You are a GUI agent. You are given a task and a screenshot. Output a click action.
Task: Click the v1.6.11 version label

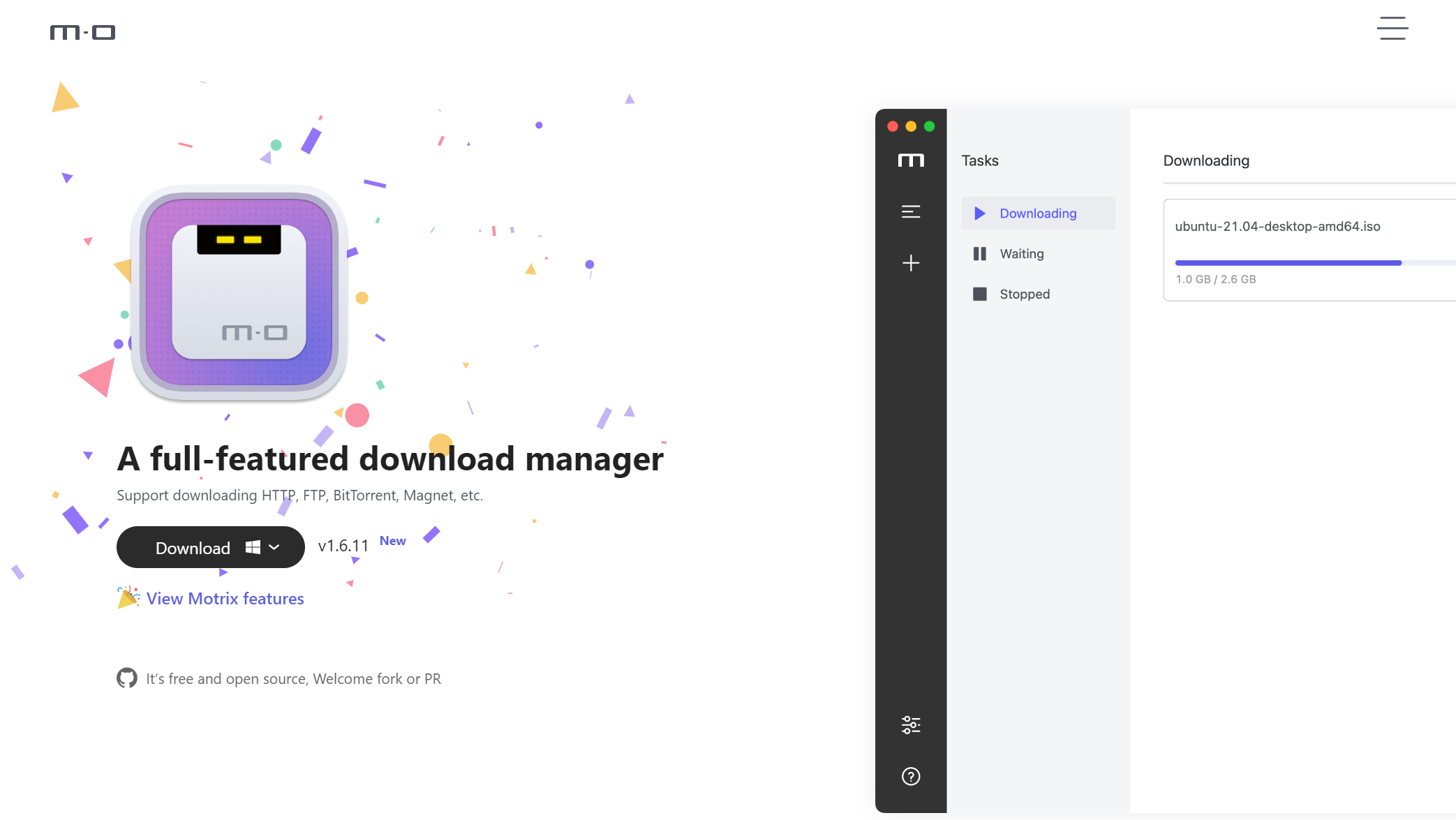(x=343, y=546)
